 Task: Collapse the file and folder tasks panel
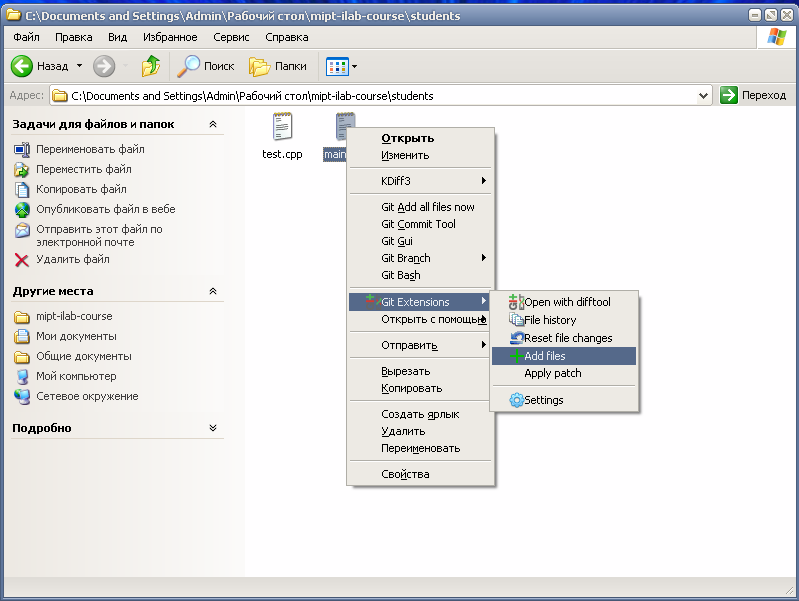point(212,124)
